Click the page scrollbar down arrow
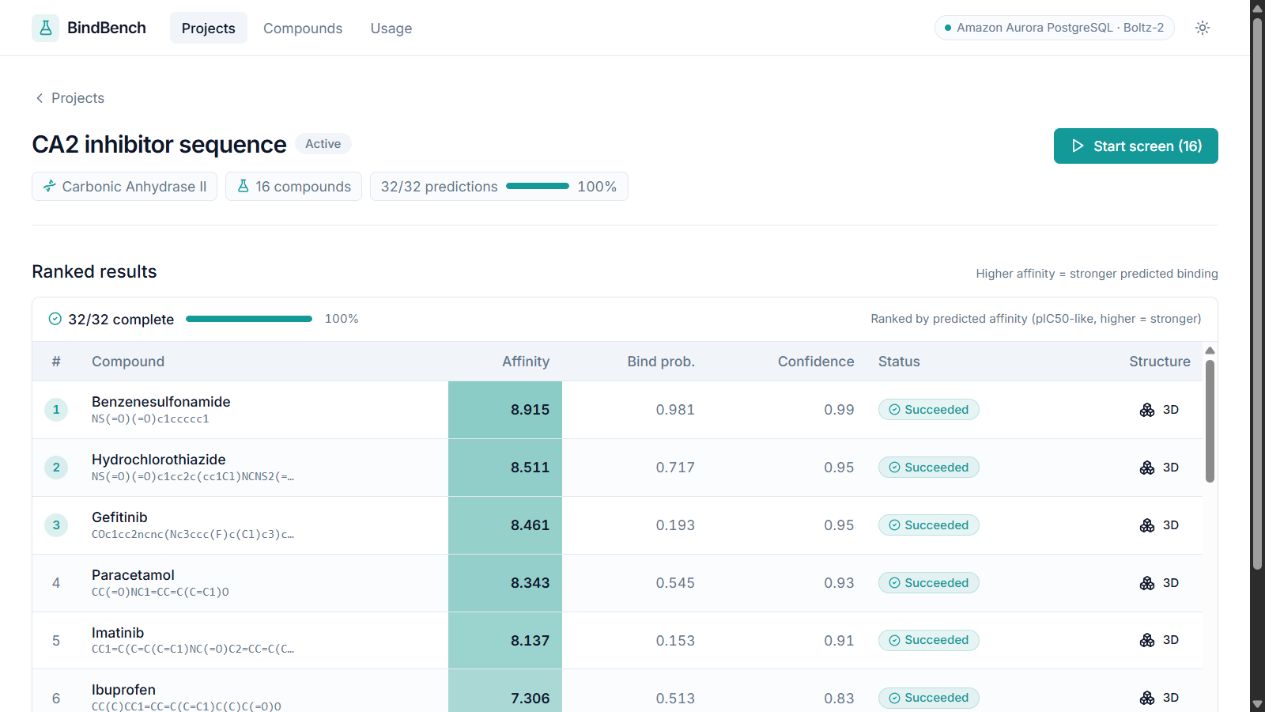The image size is (1265, 712). pyautogui.click(x=1257, y=703)
